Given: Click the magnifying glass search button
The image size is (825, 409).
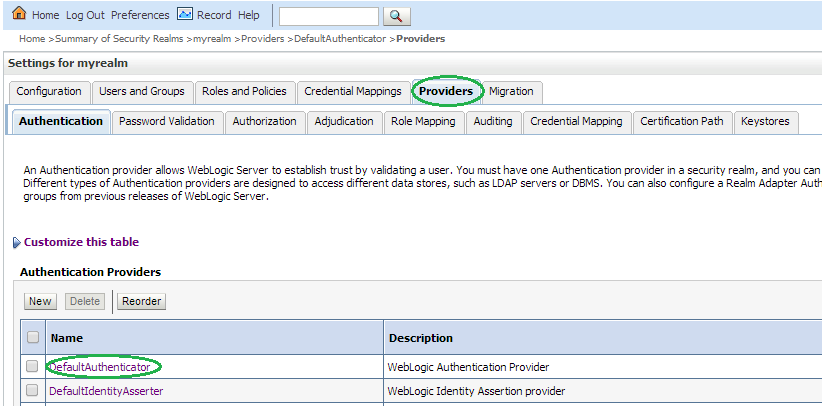Looking at the screenshot, I should click(397, 16).
